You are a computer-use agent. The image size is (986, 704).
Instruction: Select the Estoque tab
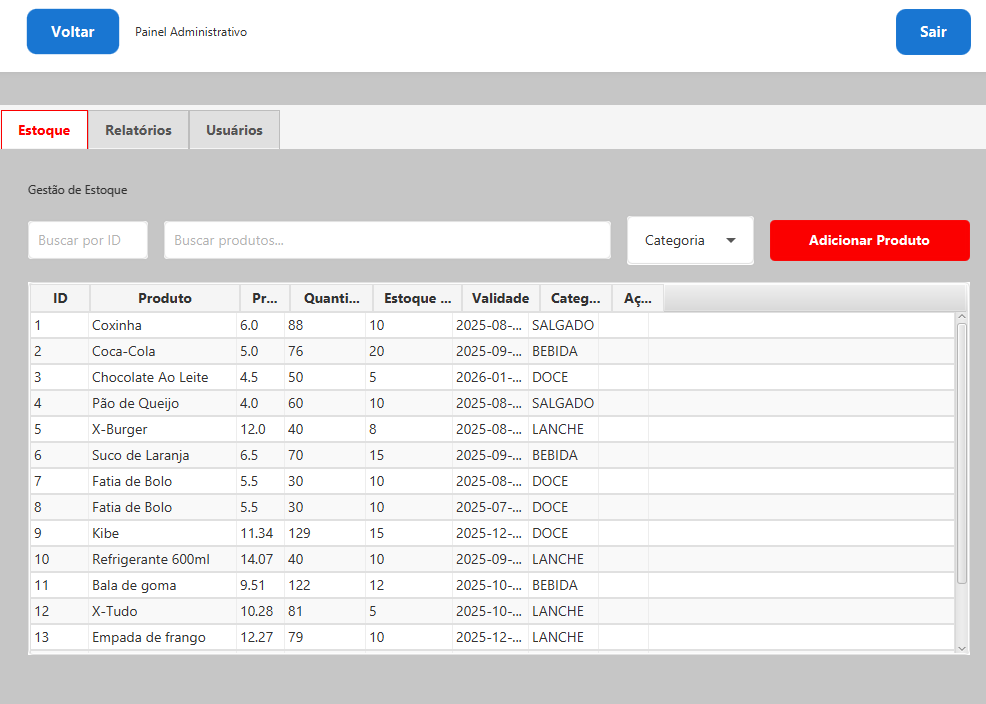click(x=44, y=129)
